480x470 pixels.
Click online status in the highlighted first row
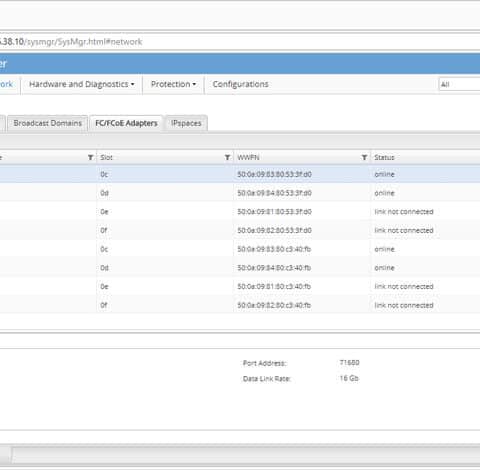[x=384, y=174]
